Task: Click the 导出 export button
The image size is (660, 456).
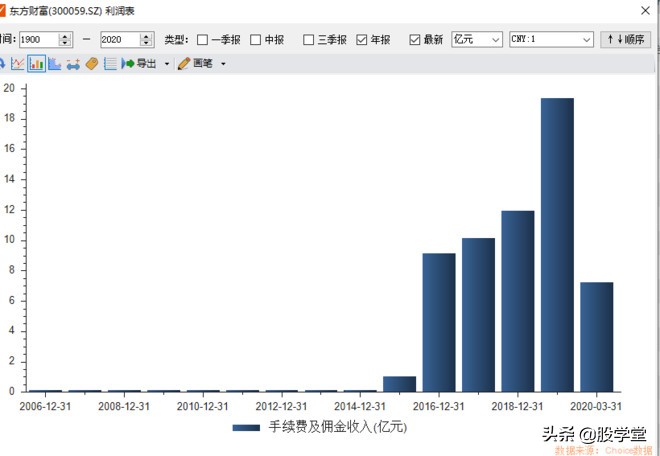Action: coord(139,64)
